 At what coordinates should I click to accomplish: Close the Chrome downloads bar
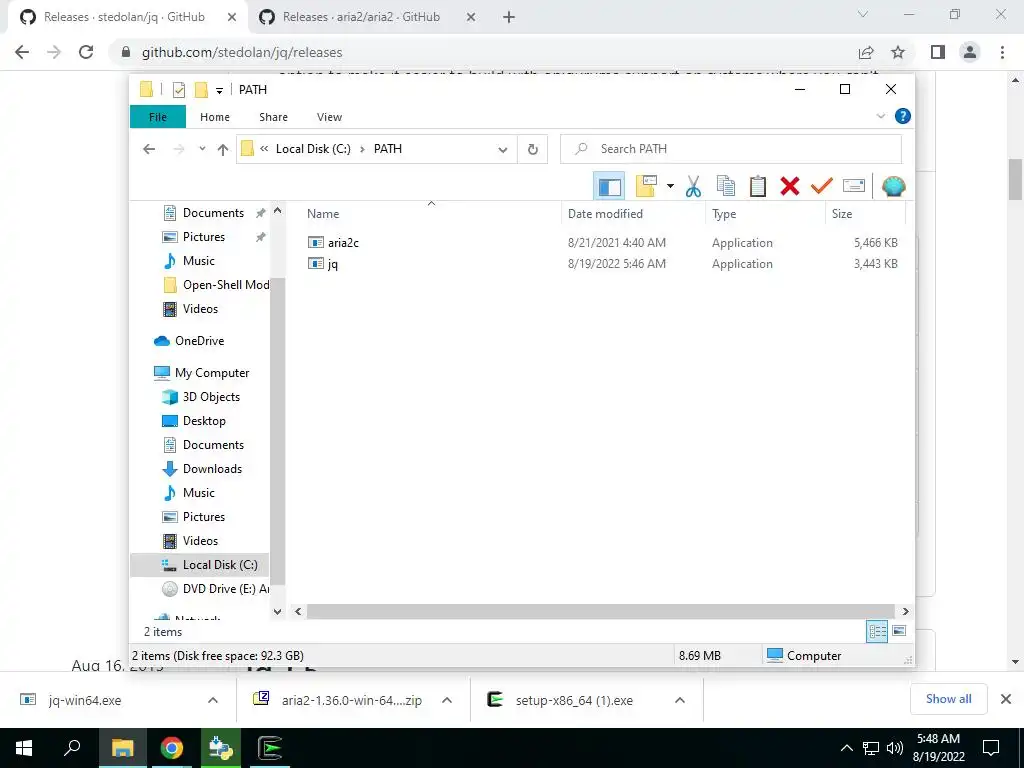tap(1006, 699)
